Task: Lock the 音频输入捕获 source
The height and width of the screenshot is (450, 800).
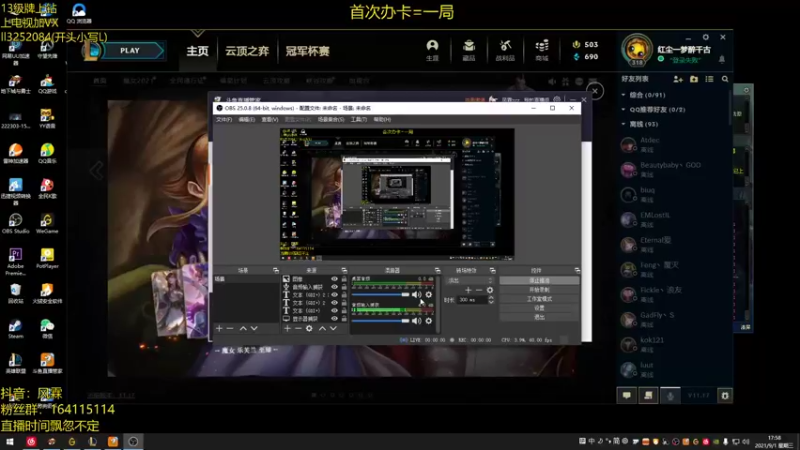Action: click(344, 287)
